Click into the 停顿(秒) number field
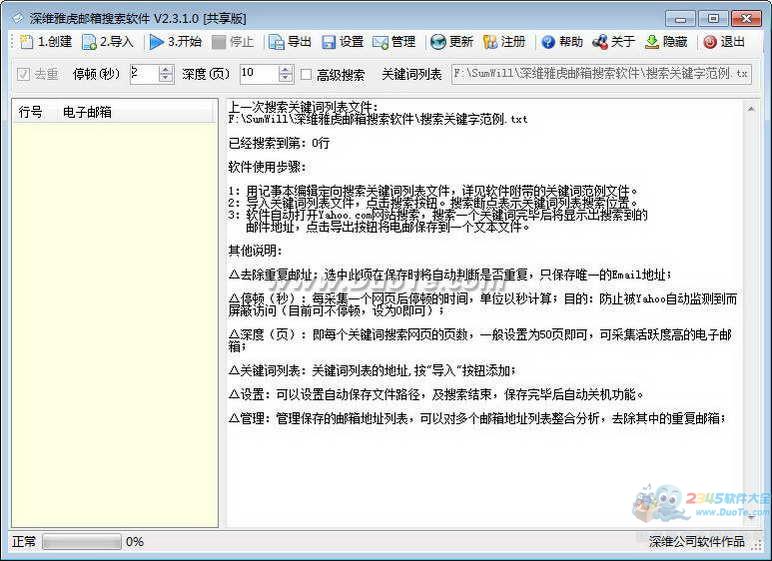The height and width of the screenshot is (561, 772). tap(145, 74)
